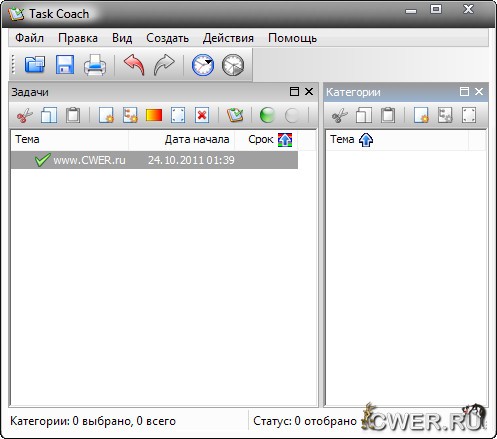Create a new category in Категории toolbar
The height and width of the screenshot is (439, 497).
pyautogui.click(x=421, y=116)
